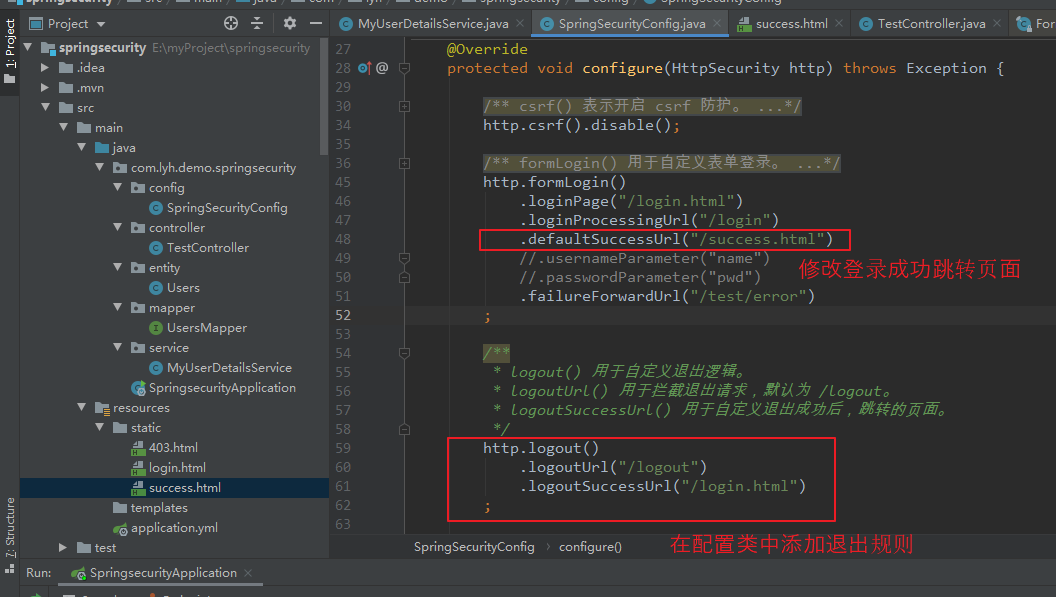Open TestController class in project tree
Viewport: 1056px width, 597px height.
pos(207,248)
